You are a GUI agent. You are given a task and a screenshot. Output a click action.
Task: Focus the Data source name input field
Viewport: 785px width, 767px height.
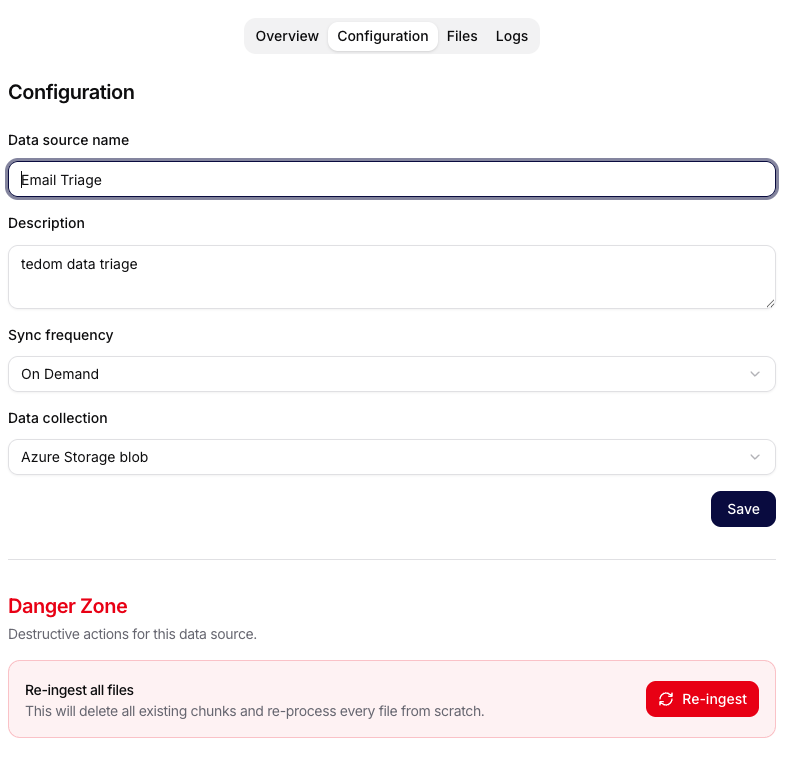coord(391,180)
